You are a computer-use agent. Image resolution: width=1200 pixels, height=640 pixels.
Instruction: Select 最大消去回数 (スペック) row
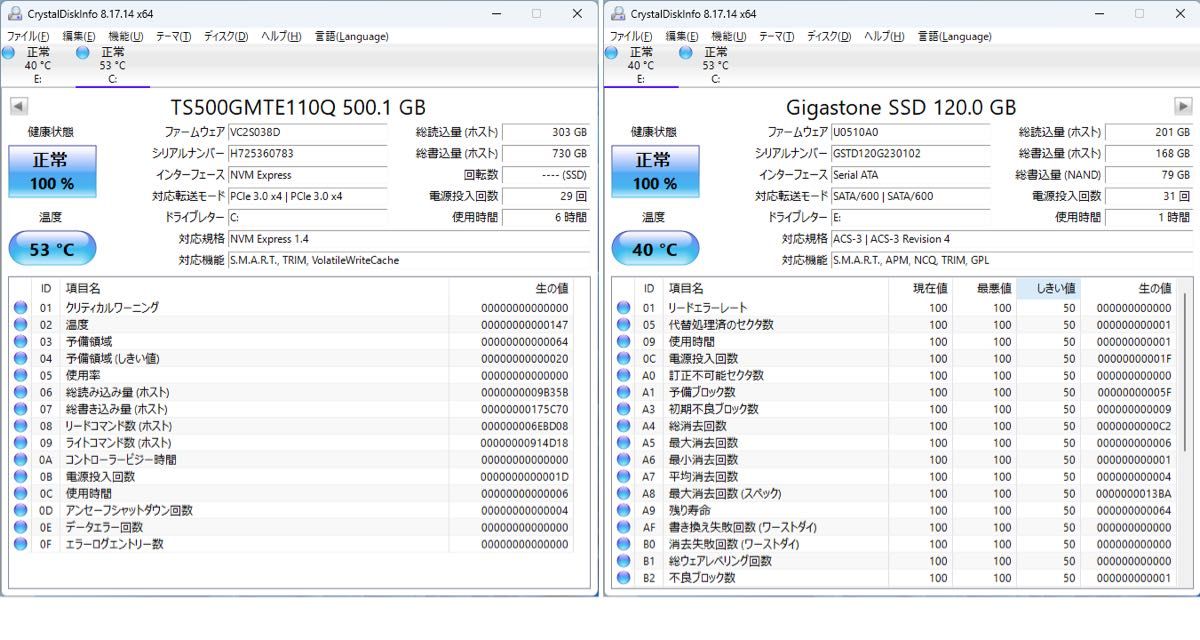[x=893, y=494]
